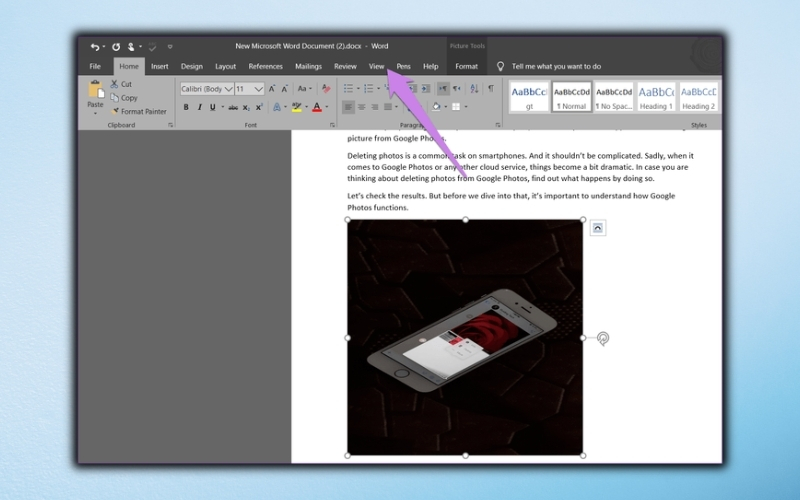
Task: Toggle left-to-right text direction
Action: pyautogui.click(x=443, y=89)
